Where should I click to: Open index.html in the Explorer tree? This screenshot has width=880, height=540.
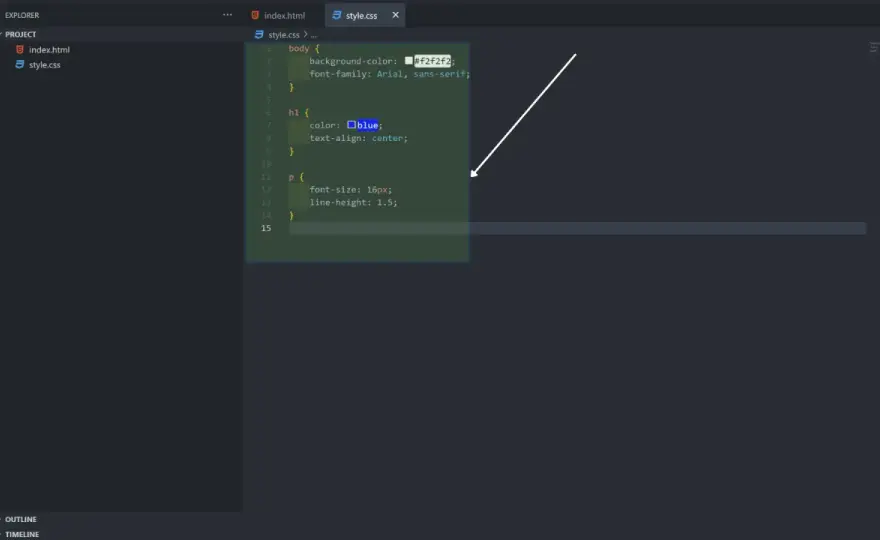click(x=49, y=49)
